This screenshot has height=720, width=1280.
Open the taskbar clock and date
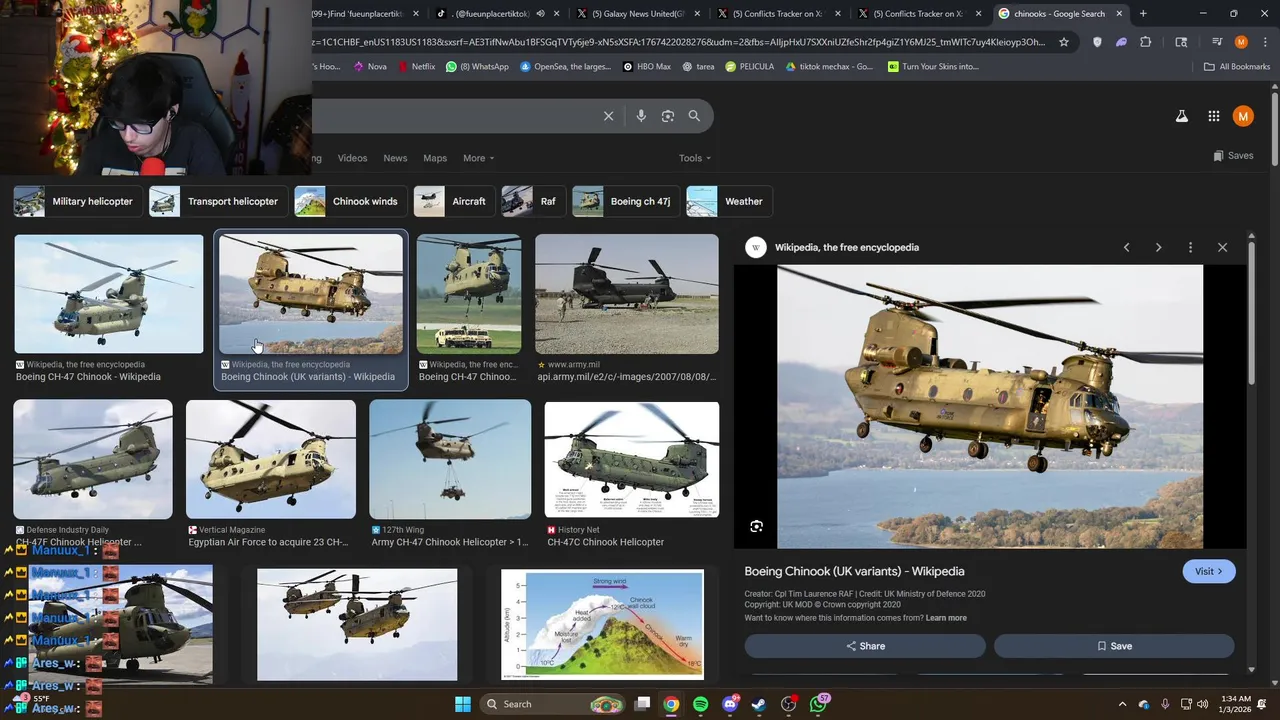point(1235,704)
